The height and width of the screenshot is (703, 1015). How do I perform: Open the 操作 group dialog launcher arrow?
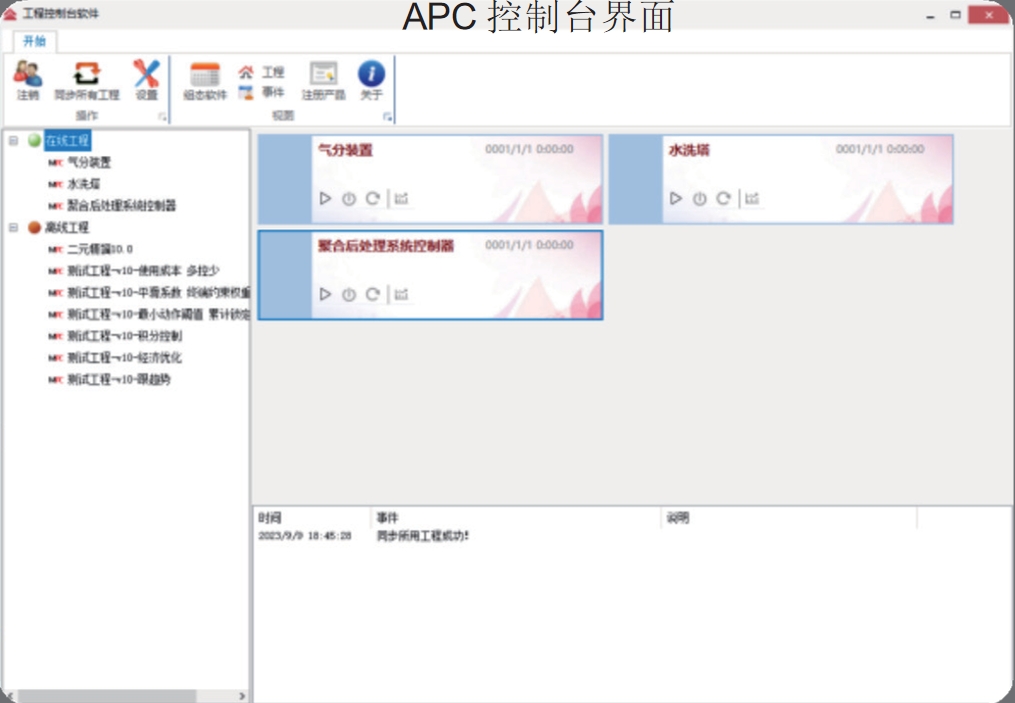tap(161, 118)
